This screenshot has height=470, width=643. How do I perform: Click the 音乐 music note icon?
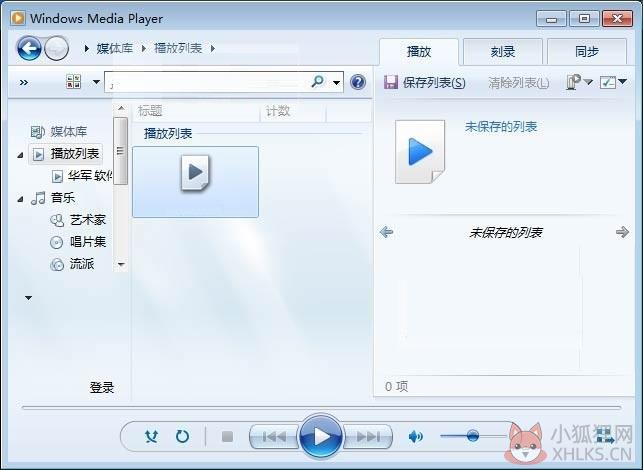(38, 198)
